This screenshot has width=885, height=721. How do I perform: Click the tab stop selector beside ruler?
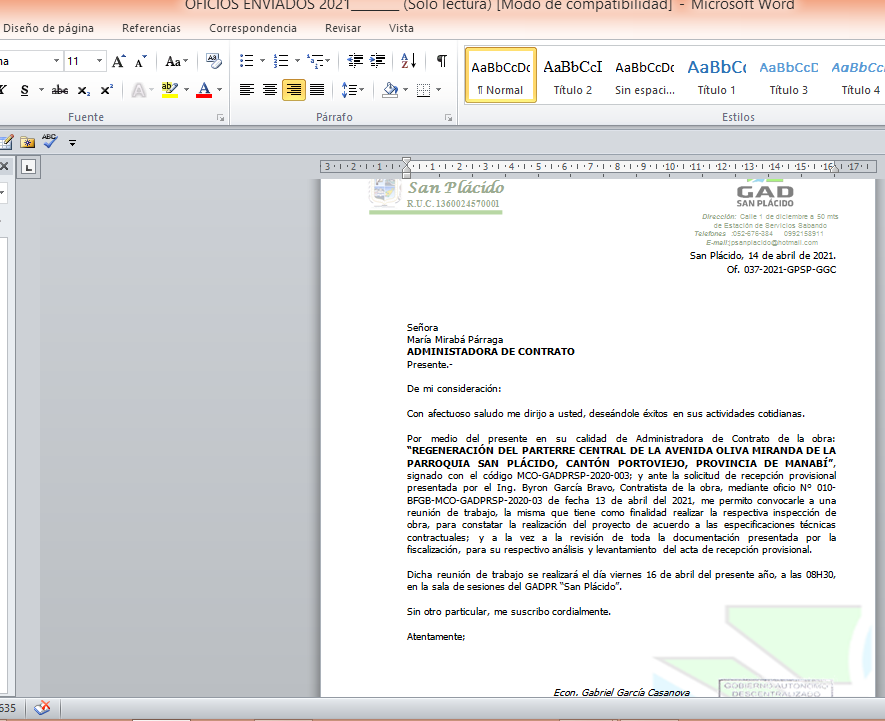[29, 166]
